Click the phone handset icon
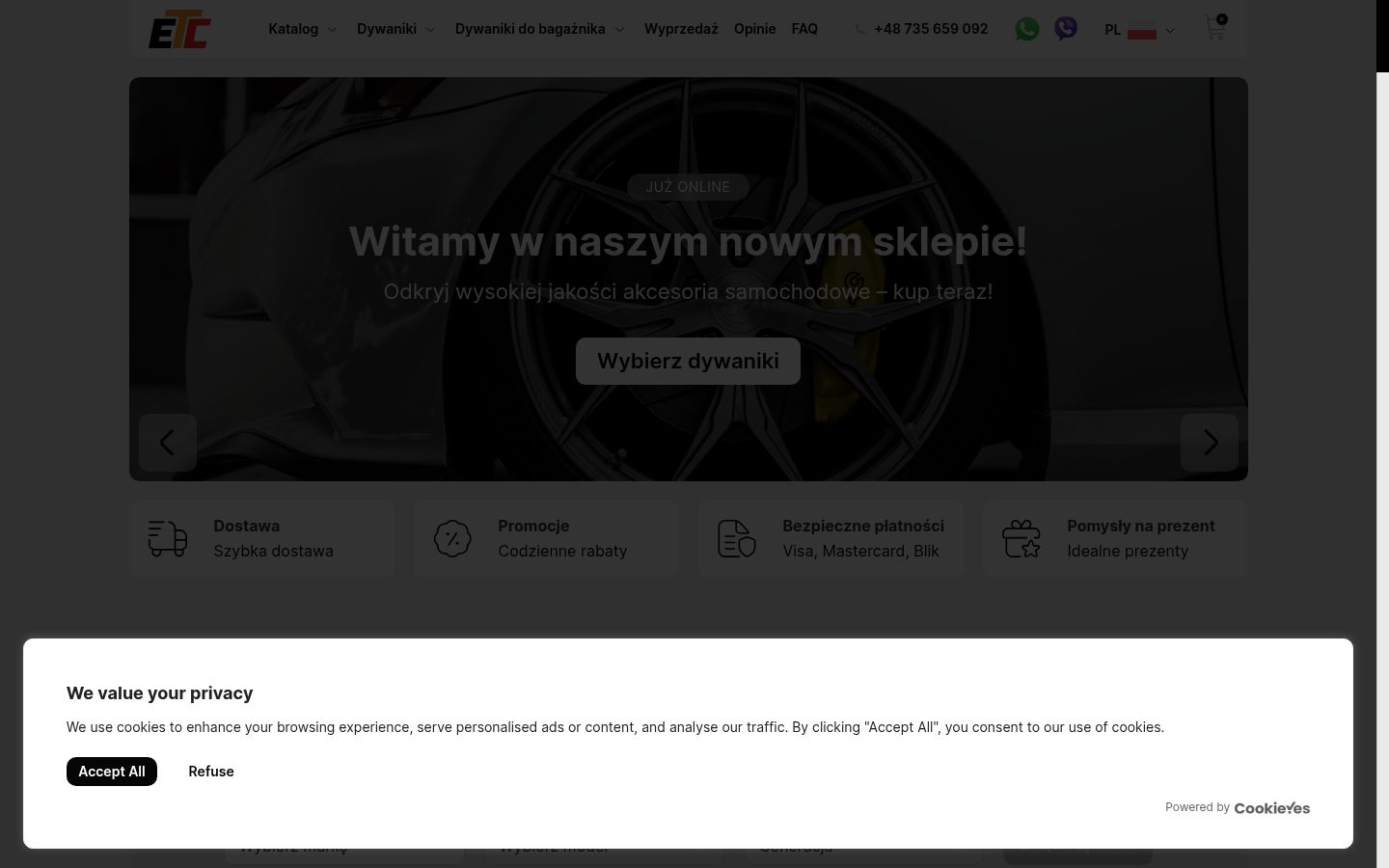The height and width of the screenshot is (868, 1389). [x=860, y=29]
